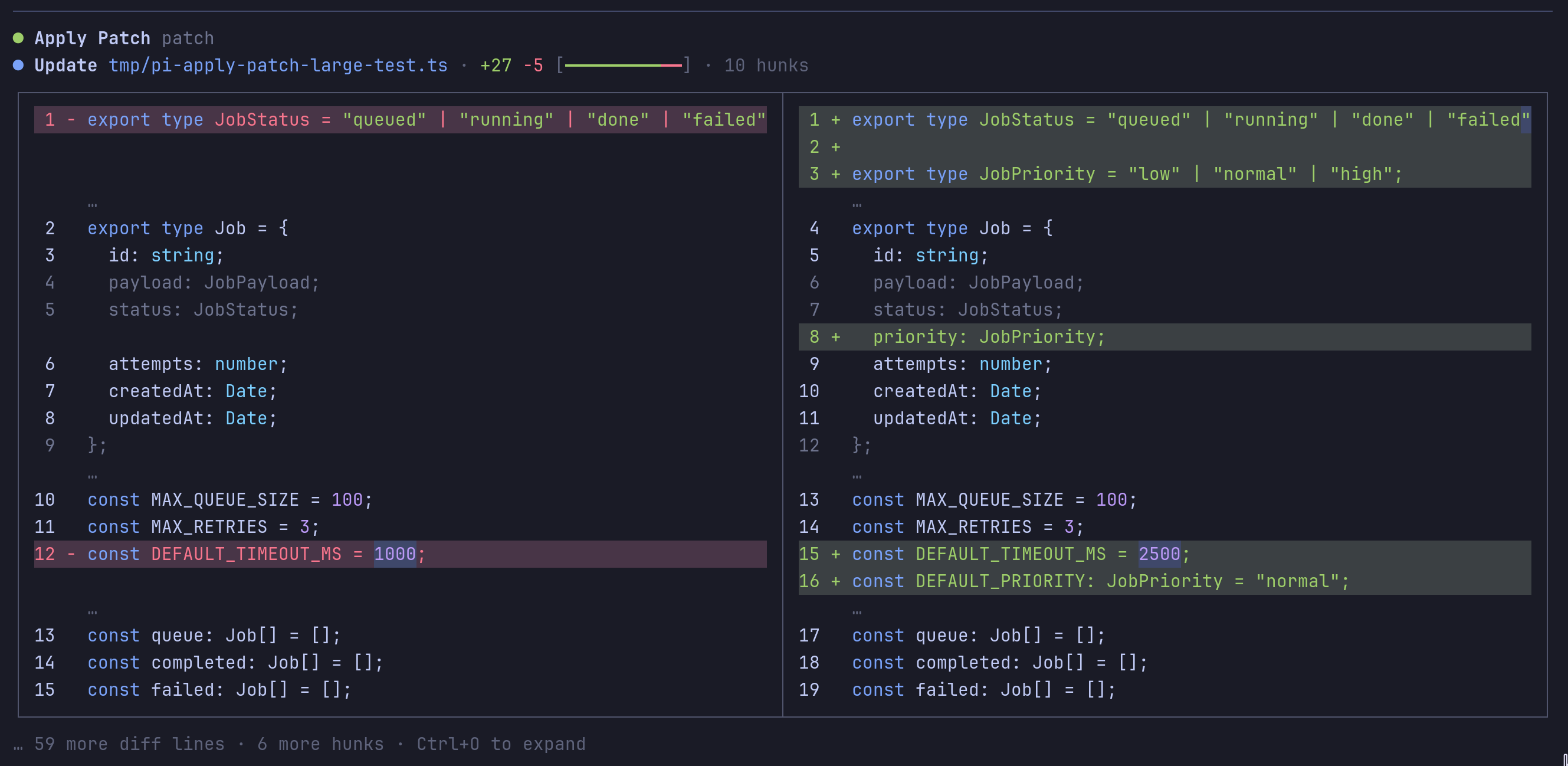This screenshot has height=766, width=1568.
Task: Click the '6 more hunks' text
Action: tap(320, 744)
